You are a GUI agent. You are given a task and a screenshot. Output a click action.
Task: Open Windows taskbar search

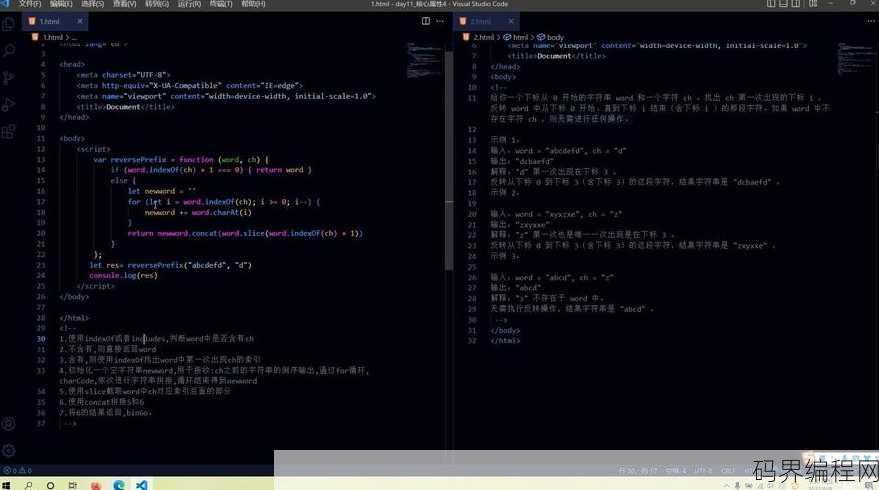click(x=29, y=485)
